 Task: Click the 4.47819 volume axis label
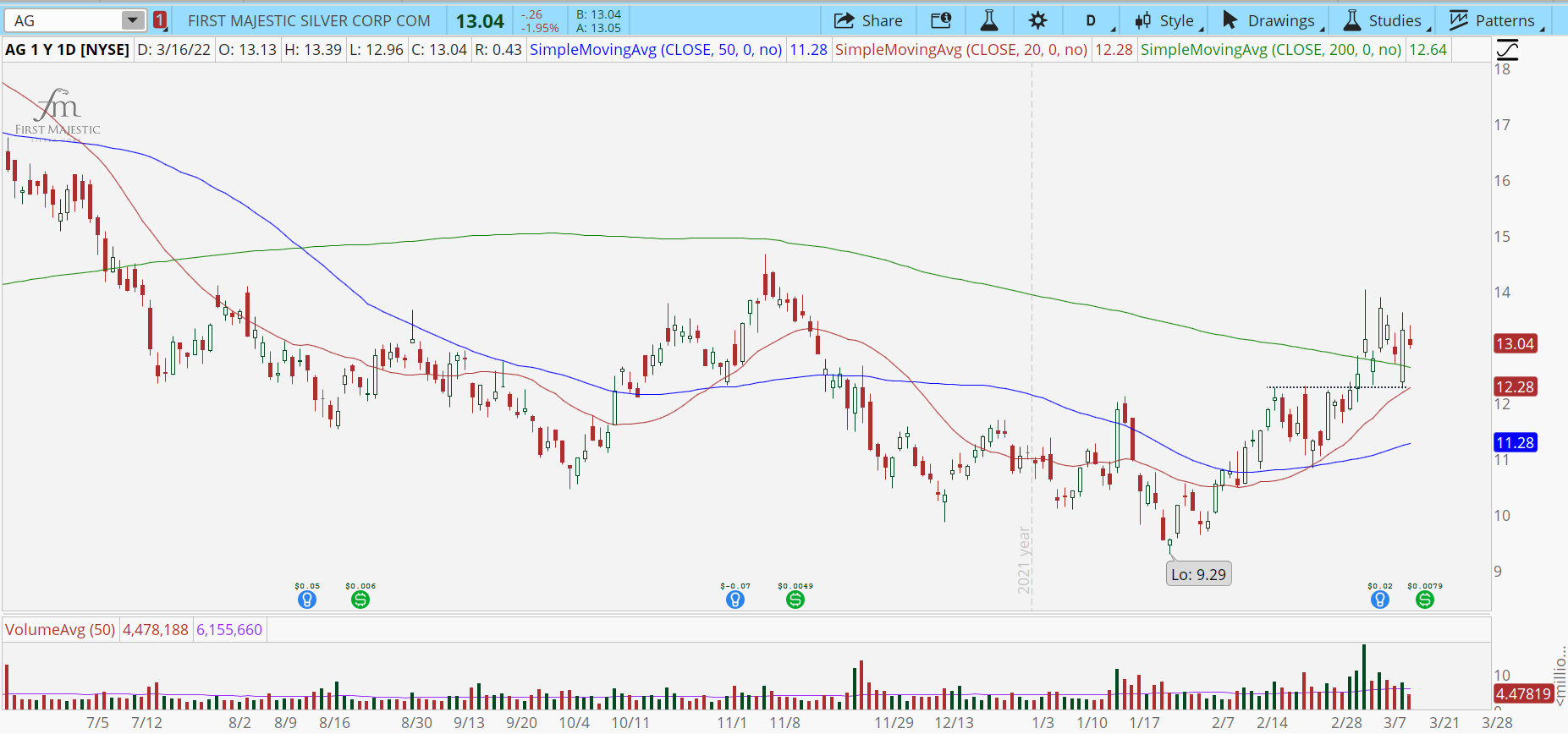[1523, 694]
